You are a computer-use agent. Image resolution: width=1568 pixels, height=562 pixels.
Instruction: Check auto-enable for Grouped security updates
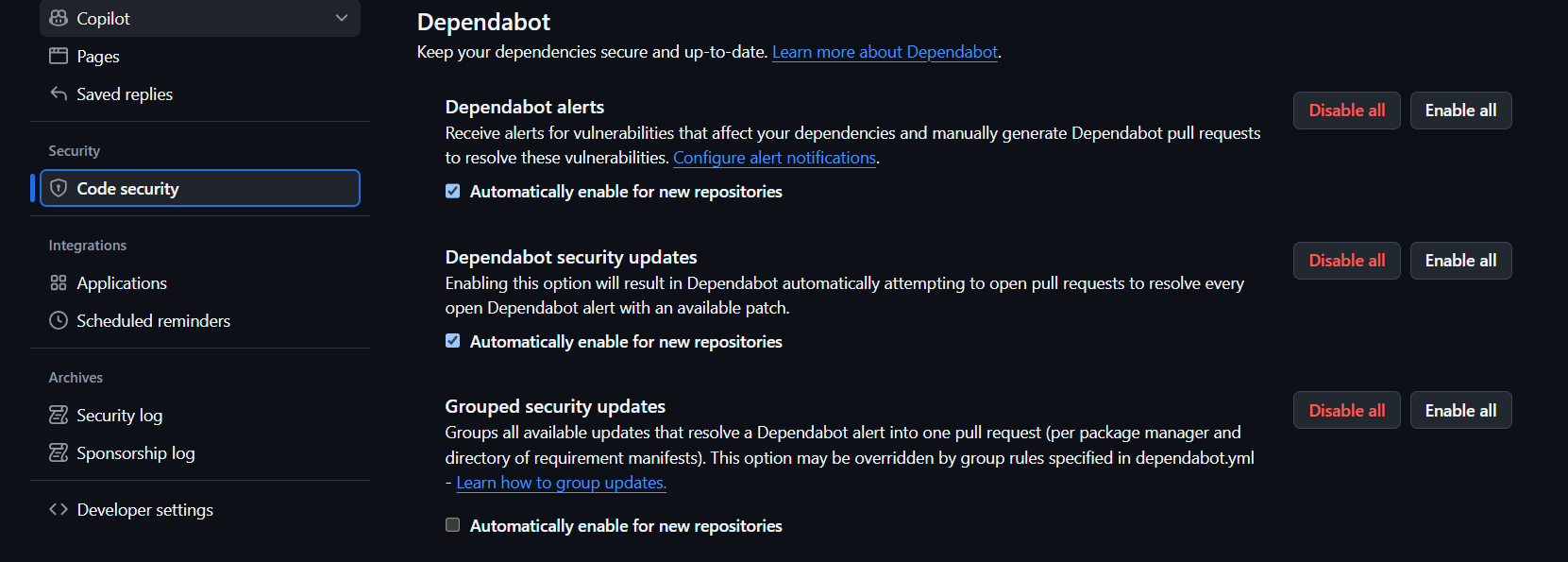pyautogui.click(x=453, y=525)
